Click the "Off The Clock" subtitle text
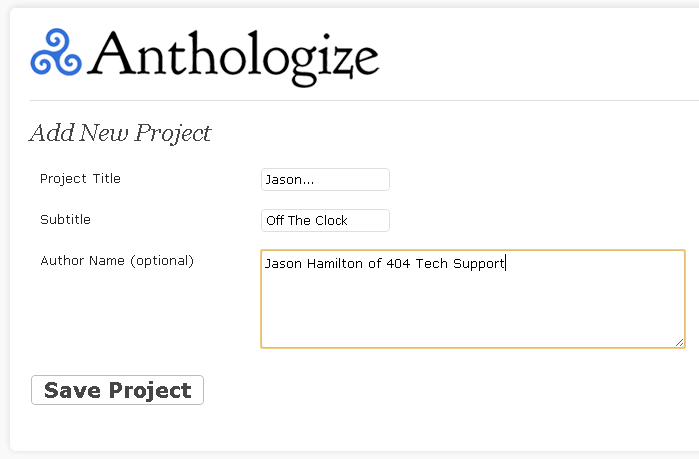699x459 pixels. click(x=307, y=220)
